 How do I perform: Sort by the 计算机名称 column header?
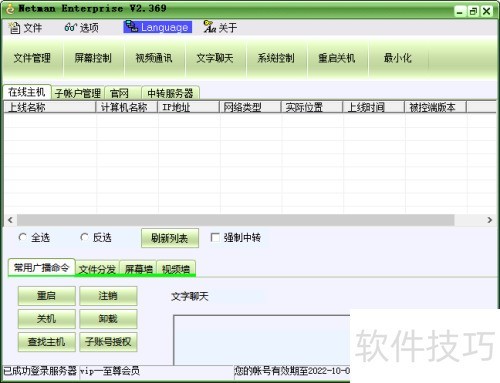(x=127, y=107)
